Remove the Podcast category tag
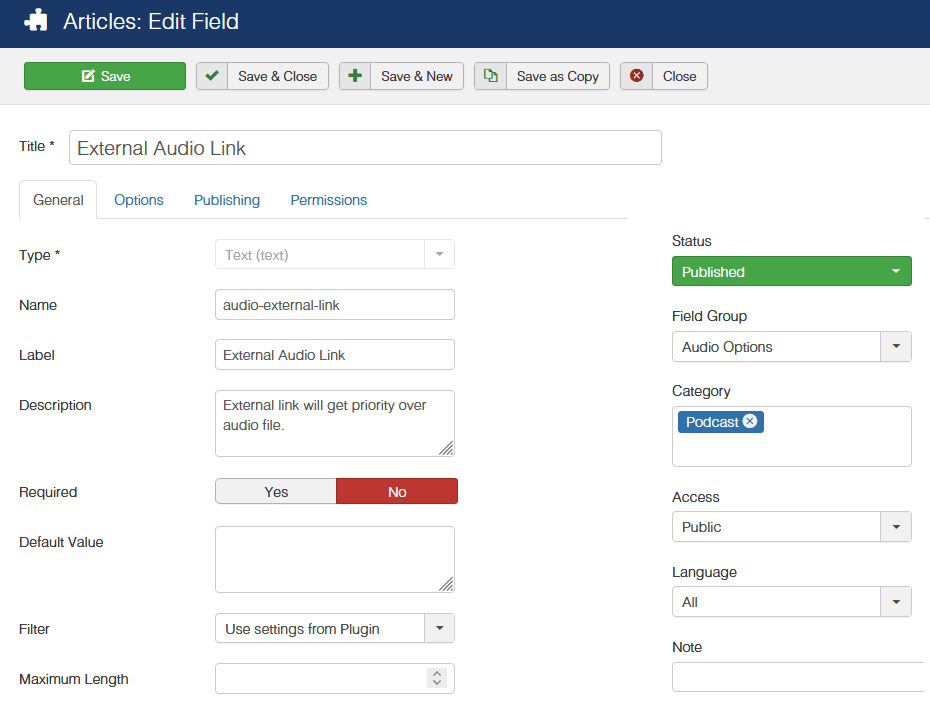The height and width of the screenshot is (703, 930). click(x=750, y=422)
